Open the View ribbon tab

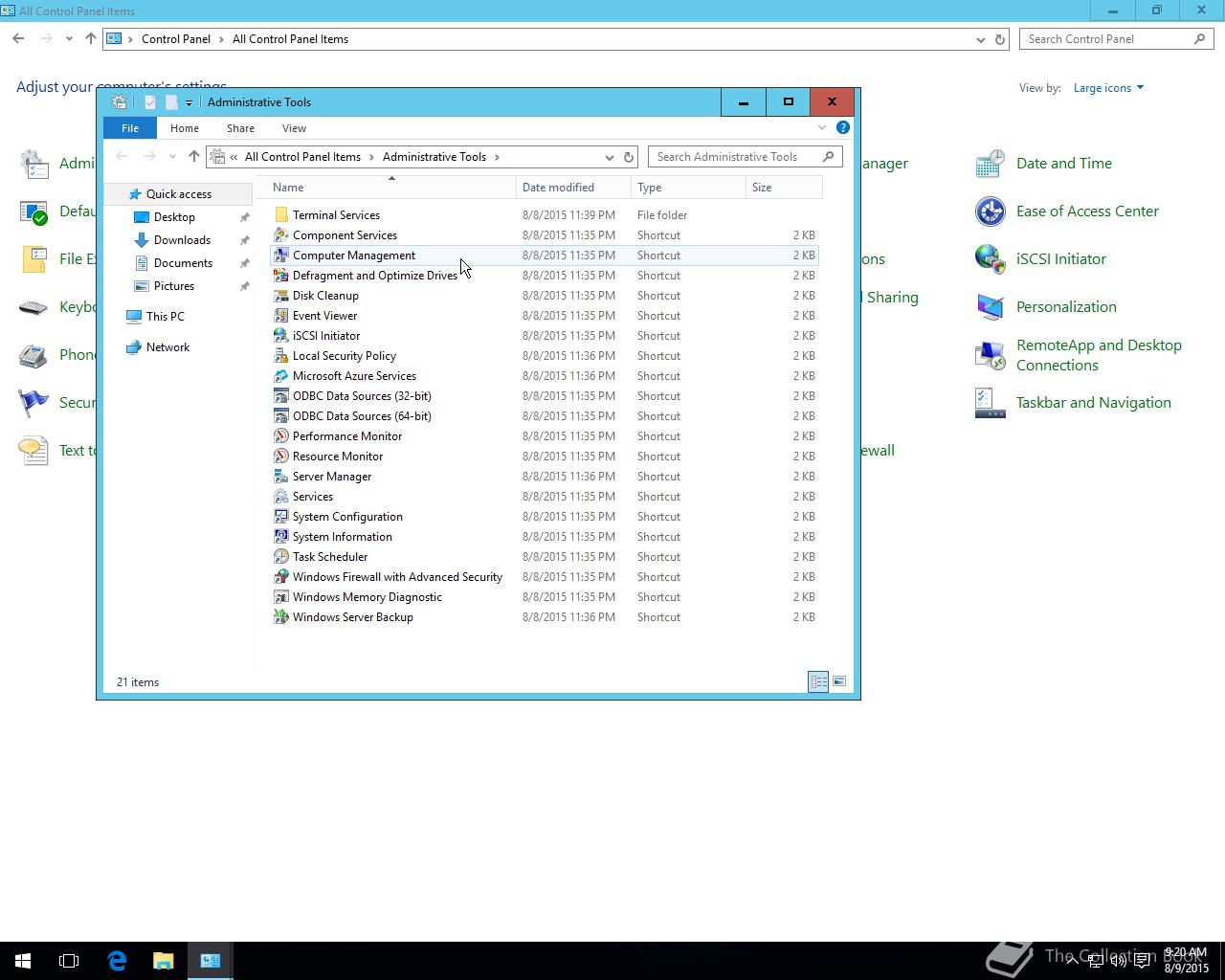(x=294, y=128)
